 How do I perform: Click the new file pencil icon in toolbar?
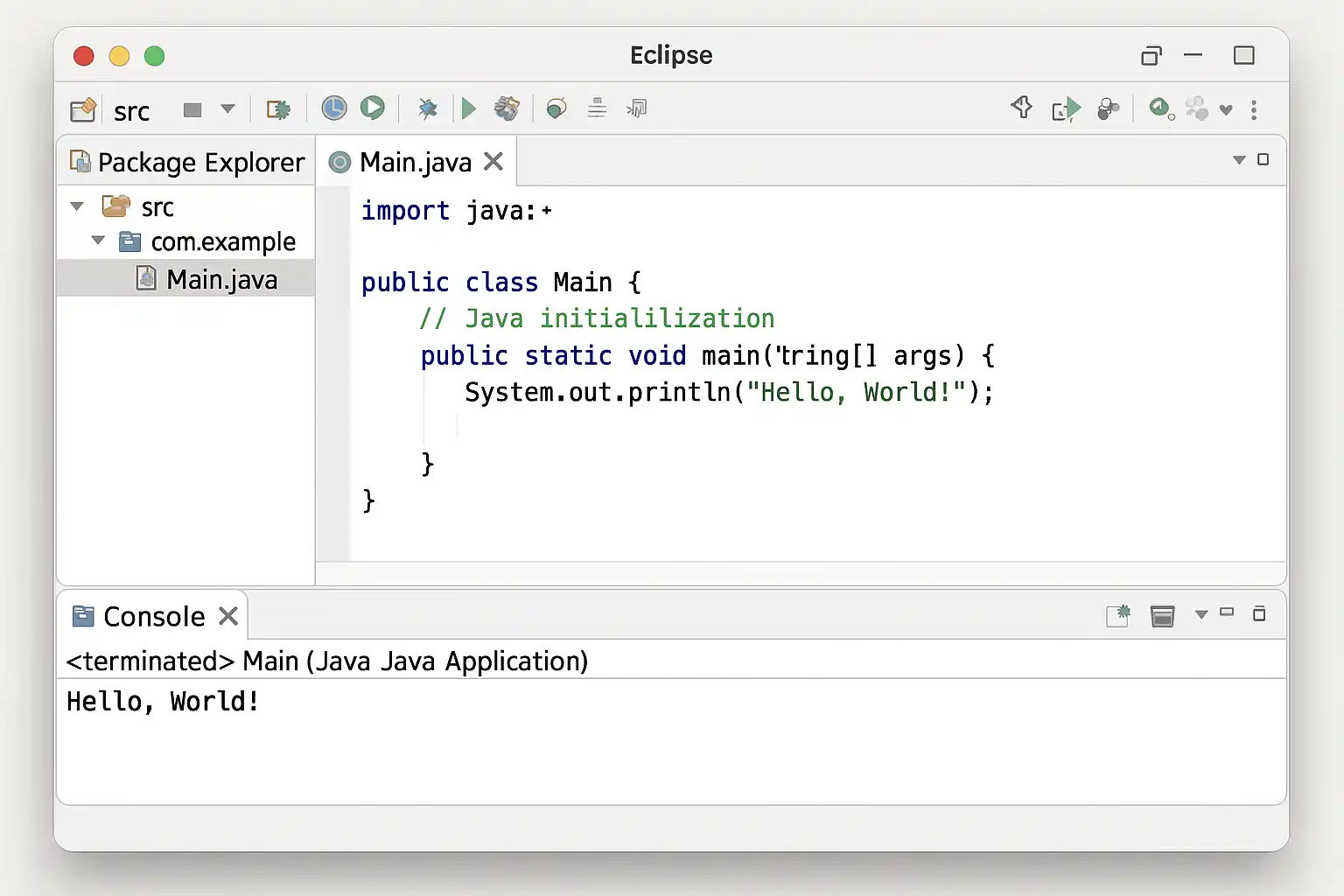point(83,109)
